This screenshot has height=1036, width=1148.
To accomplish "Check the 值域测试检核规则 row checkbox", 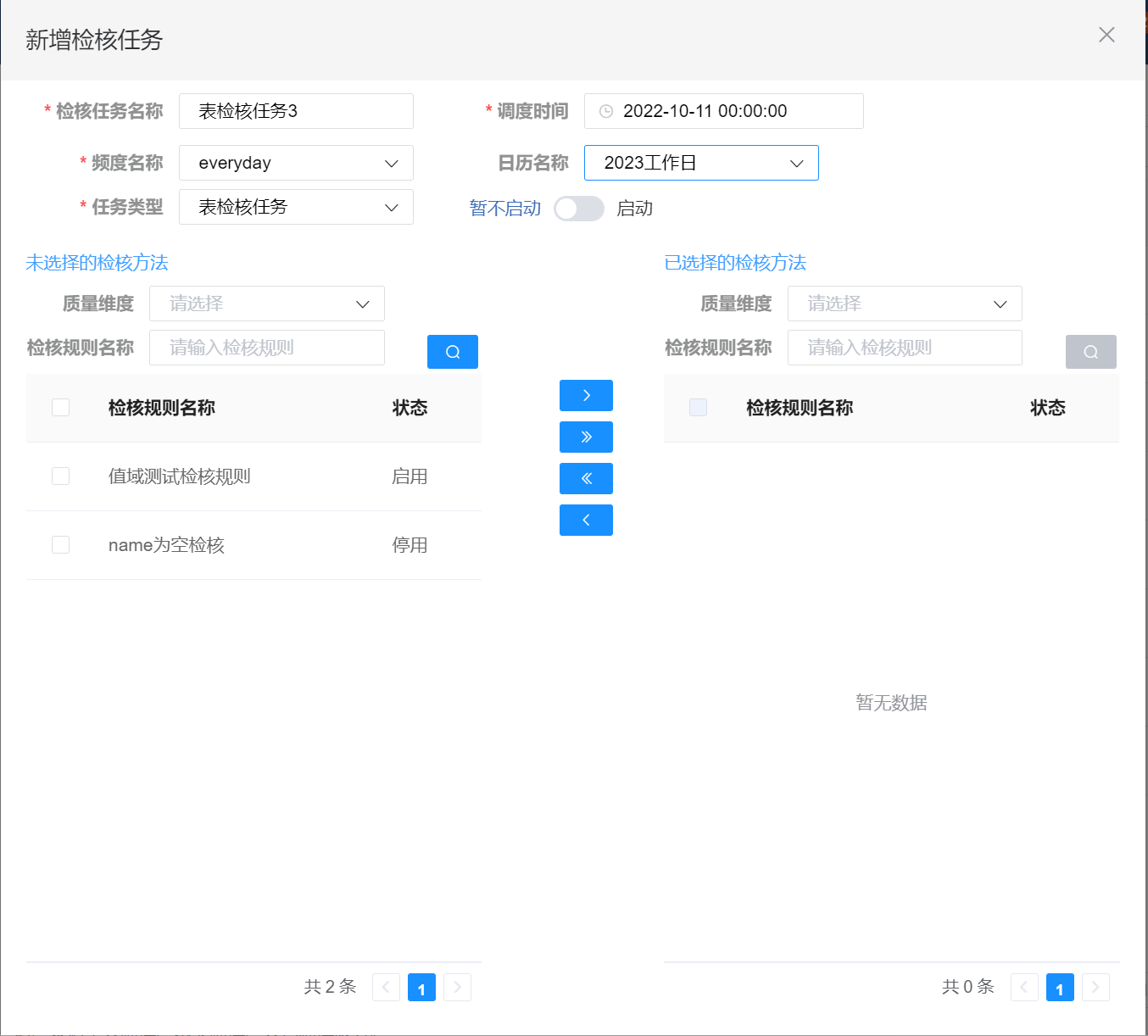I will pos(61,476).
